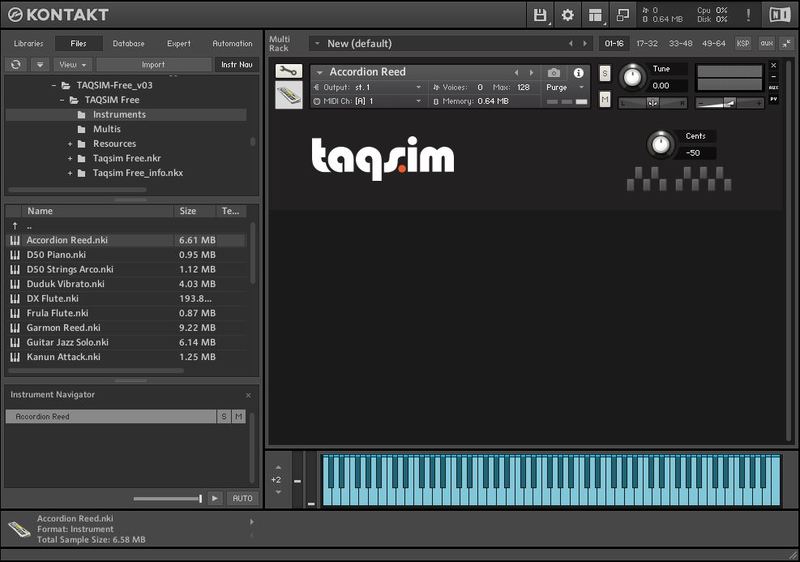The image size is (800, 562).
Task: Click the Import button
Action: coord(153,64)
